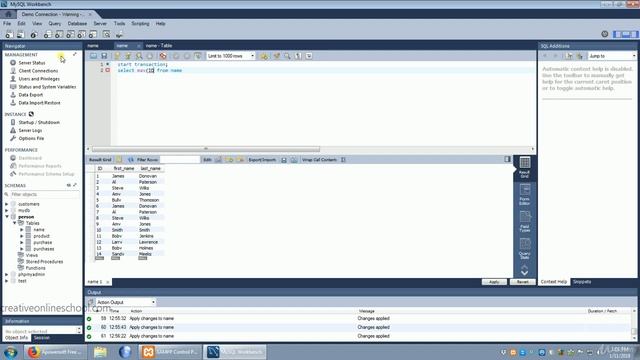Open the Edit menu
The image size is (640, 360).
[21, 24]
